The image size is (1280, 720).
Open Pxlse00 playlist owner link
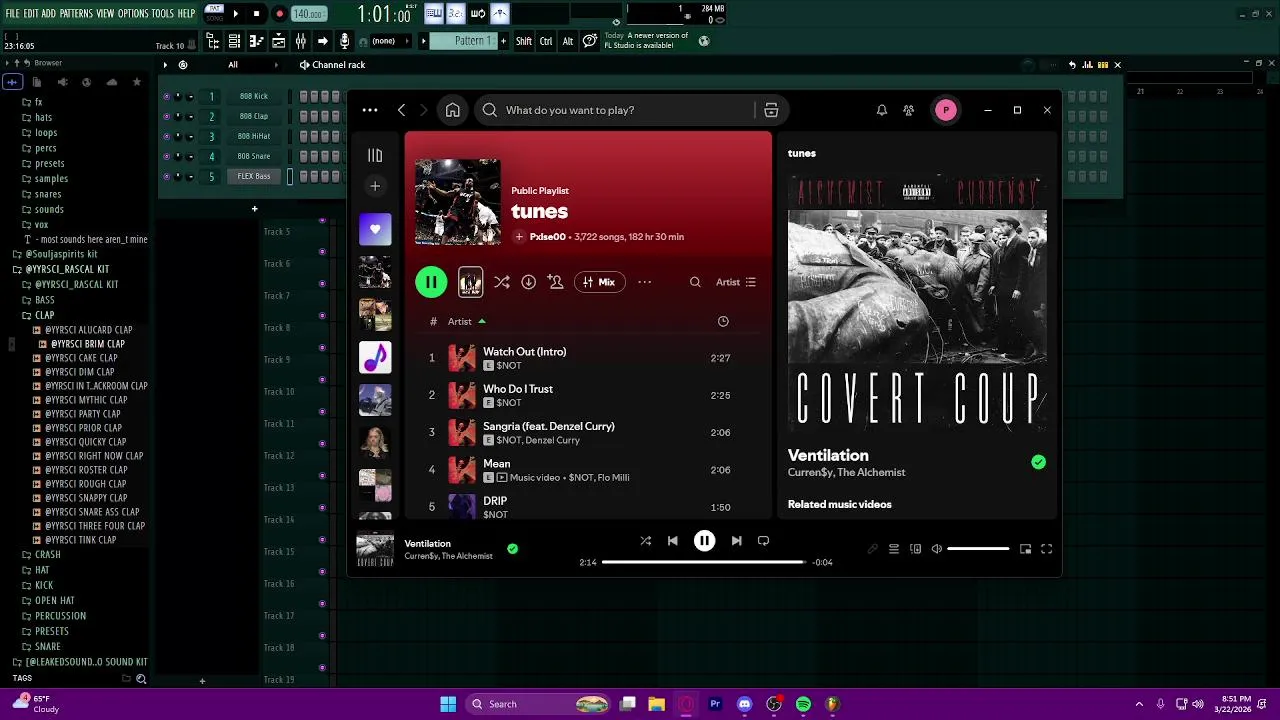pyautogui.click(x=548, y=237)
